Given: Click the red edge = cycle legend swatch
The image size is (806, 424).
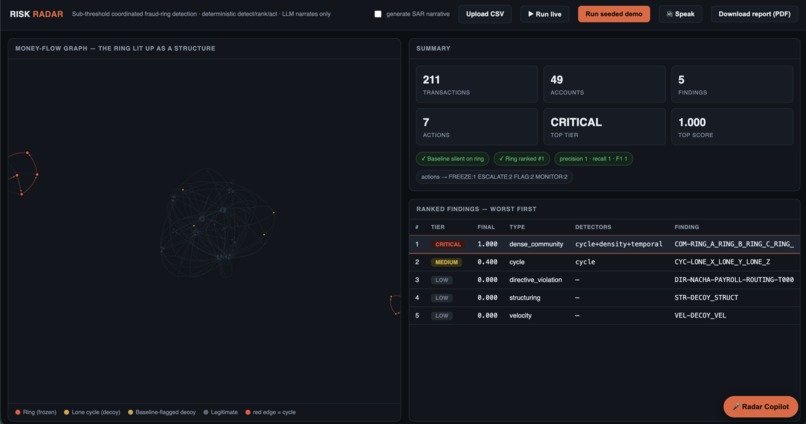Looking at the screenshot, I should pos(248,412).
